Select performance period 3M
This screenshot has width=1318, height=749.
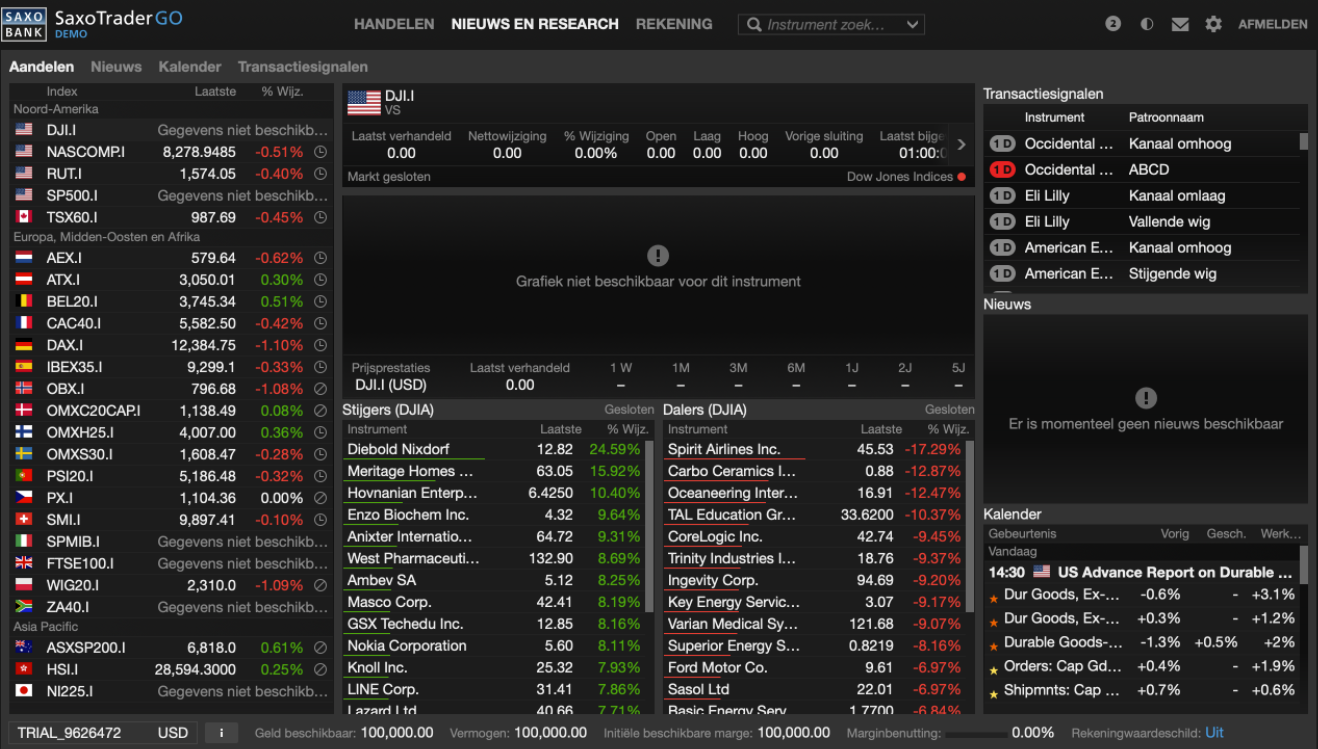click(x=738, y=368)
